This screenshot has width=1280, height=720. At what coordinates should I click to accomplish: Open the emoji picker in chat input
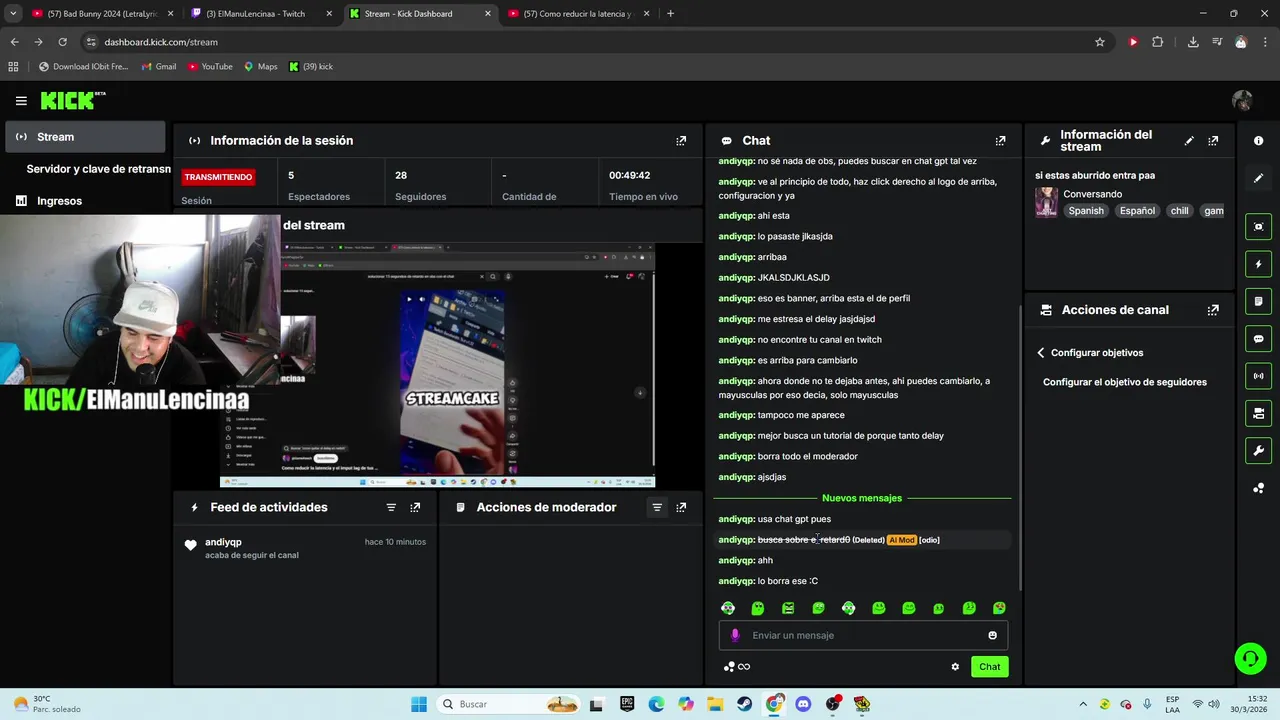[992, 635]
